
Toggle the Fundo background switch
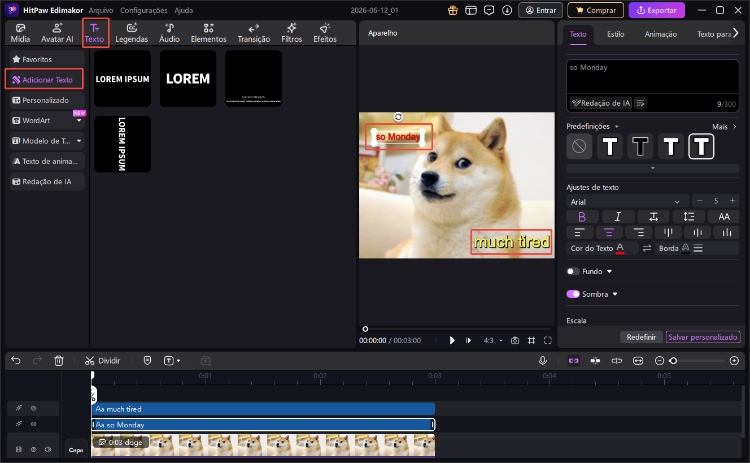573,271
